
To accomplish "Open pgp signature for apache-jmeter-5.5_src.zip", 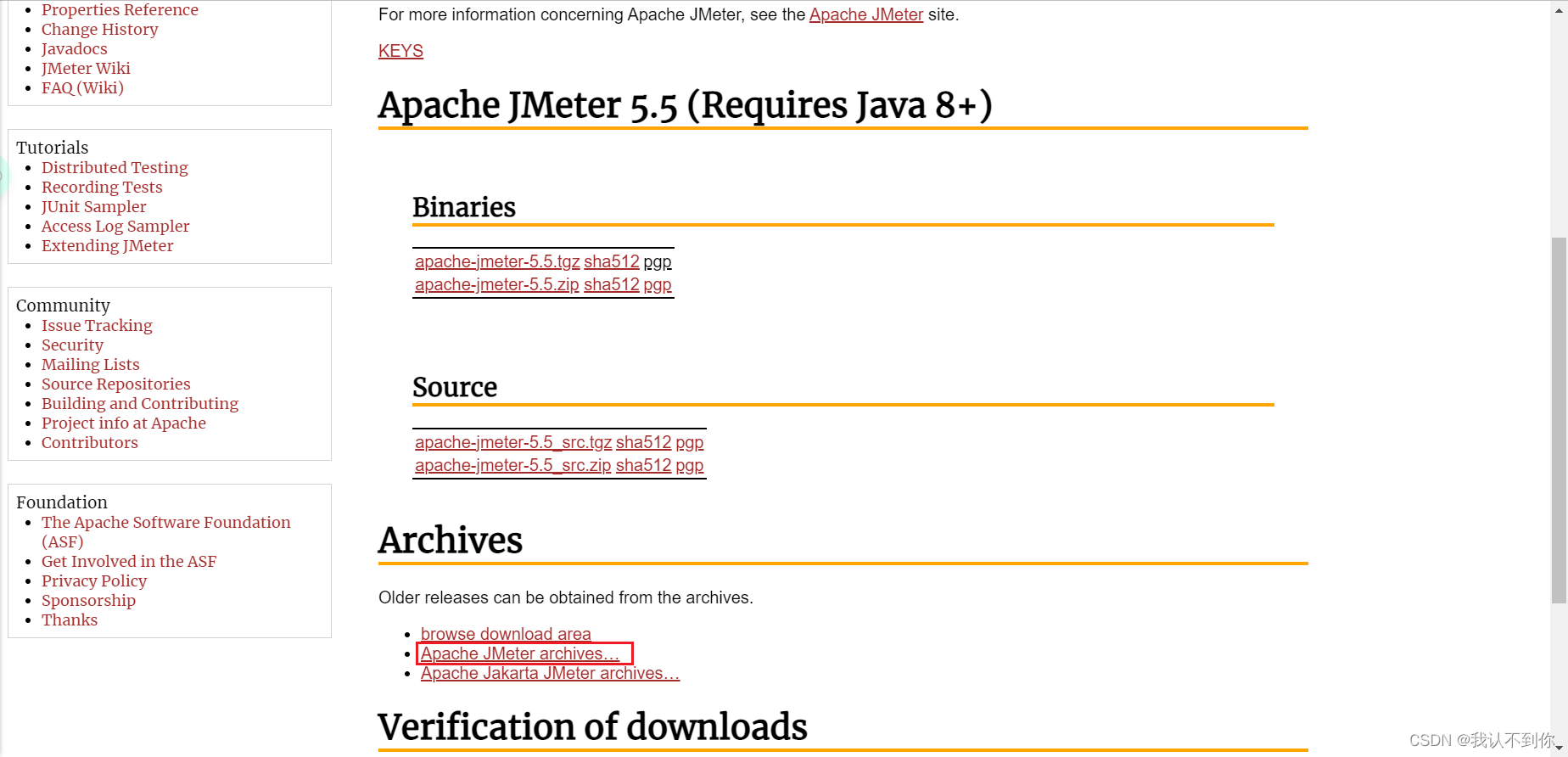I will (690, 465).
